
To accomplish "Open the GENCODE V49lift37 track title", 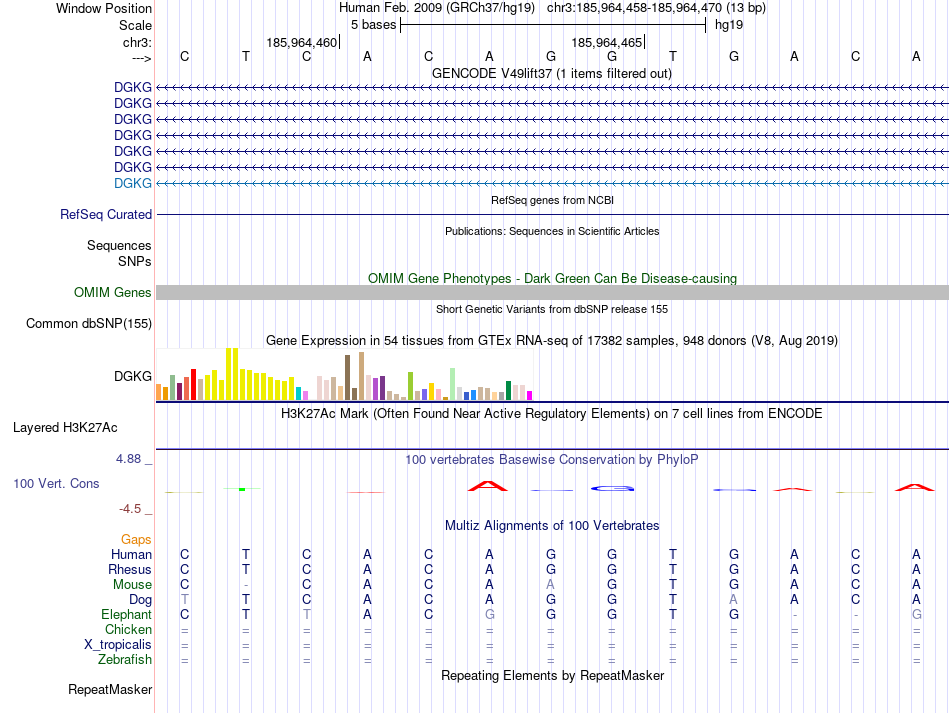I will pyautogui.click(x=551, y=74).
